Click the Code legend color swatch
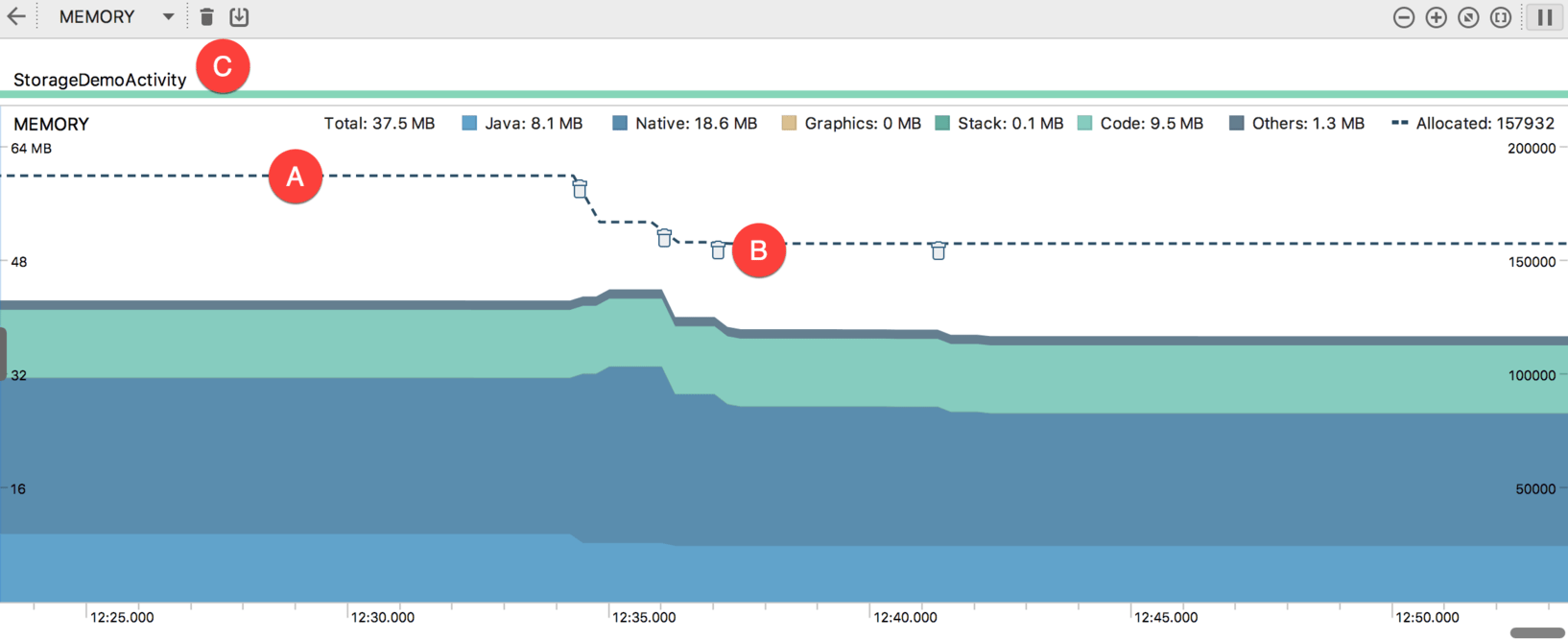The image size is (1568, 641). [x=1084, y=123]
